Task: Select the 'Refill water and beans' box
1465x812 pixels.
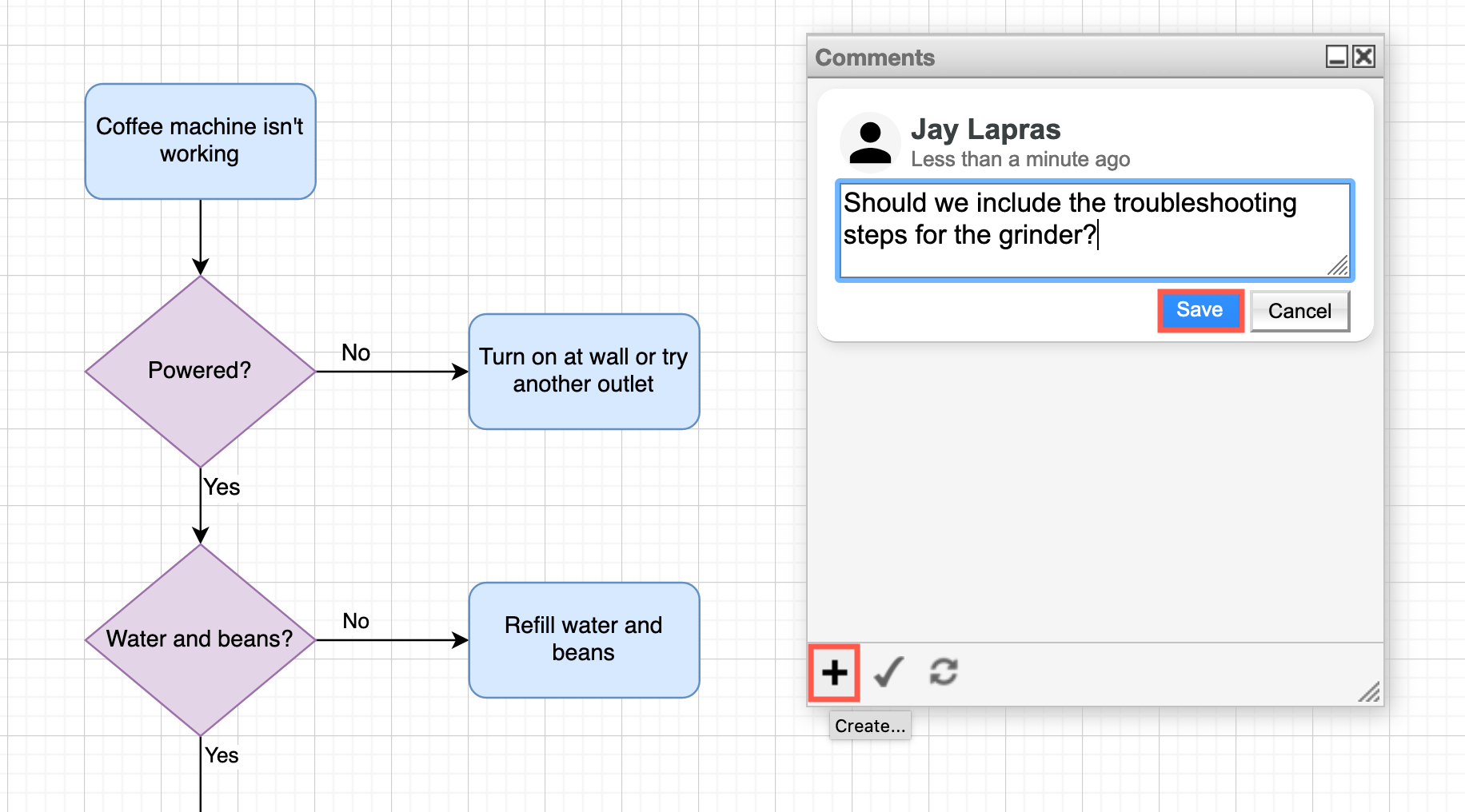Action: [x=583, y=639]
